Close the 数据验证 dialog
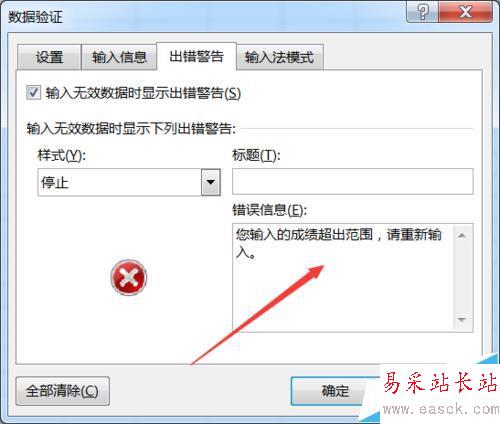The height and width of the screenshot is (424, 500). tap(465, 13)
